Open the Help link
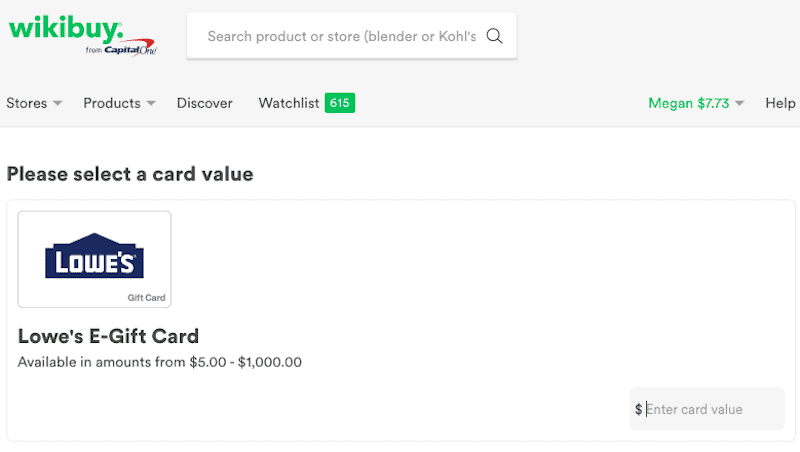The image size is (800, 452). click(x=780, y=103)
